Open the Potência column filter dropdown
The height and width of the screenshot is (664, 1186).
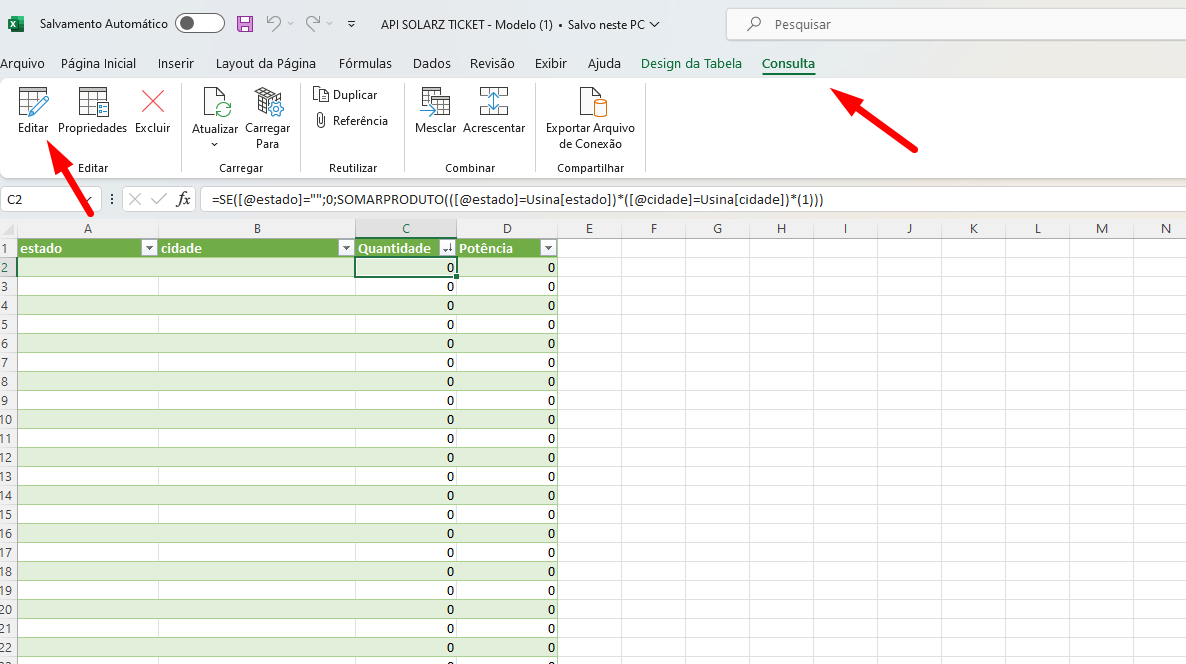[547, 248]
